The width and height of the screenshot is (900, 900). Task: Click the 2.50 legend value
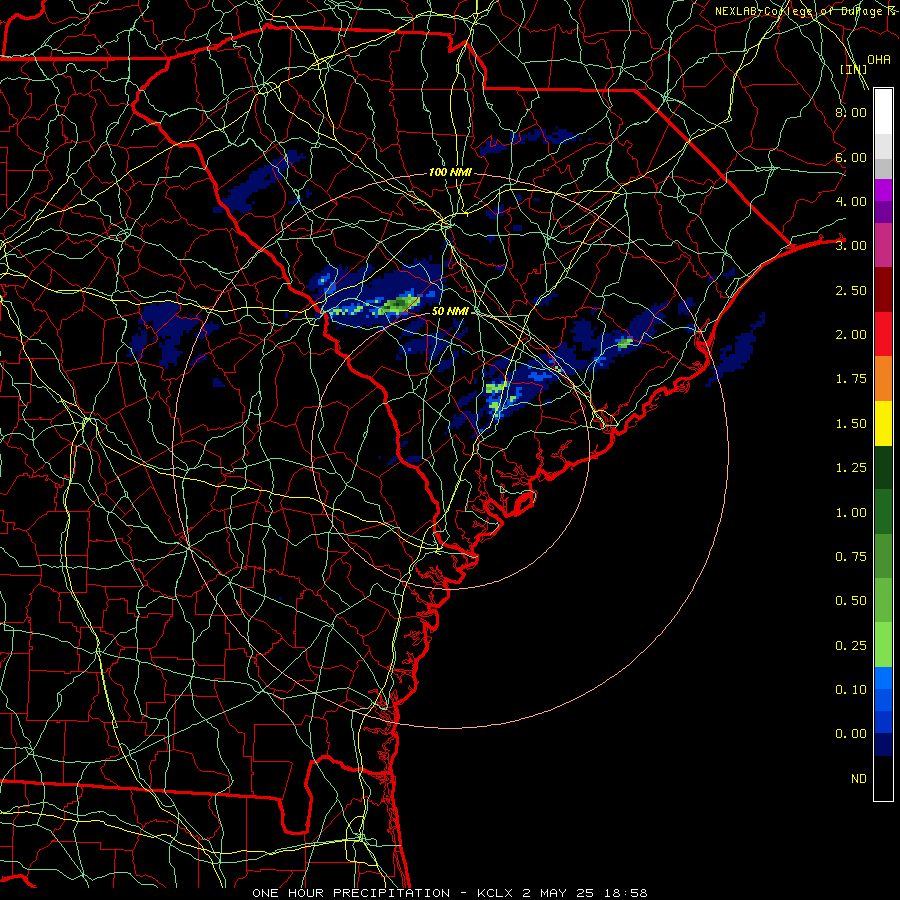(851, 290)
